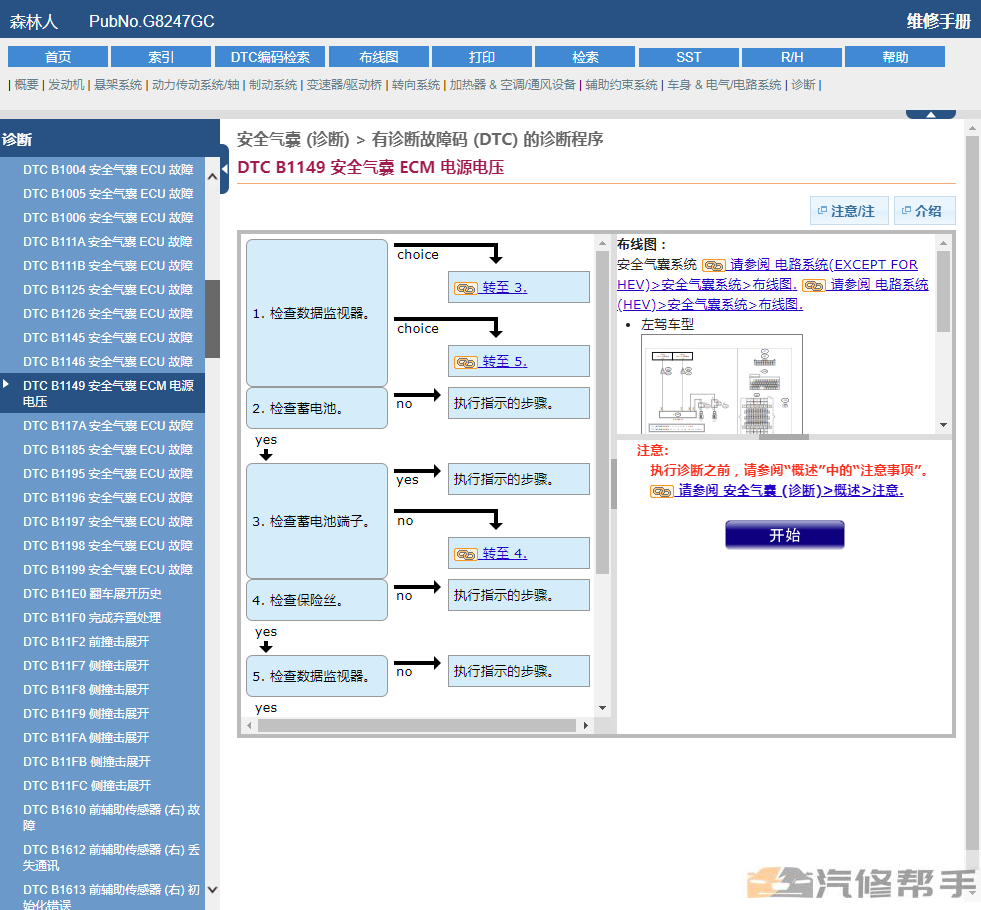Select DTC B11F0 完成弃置处理
The height and width of the screenshot is (910, 981).
[x=92, y=618]
